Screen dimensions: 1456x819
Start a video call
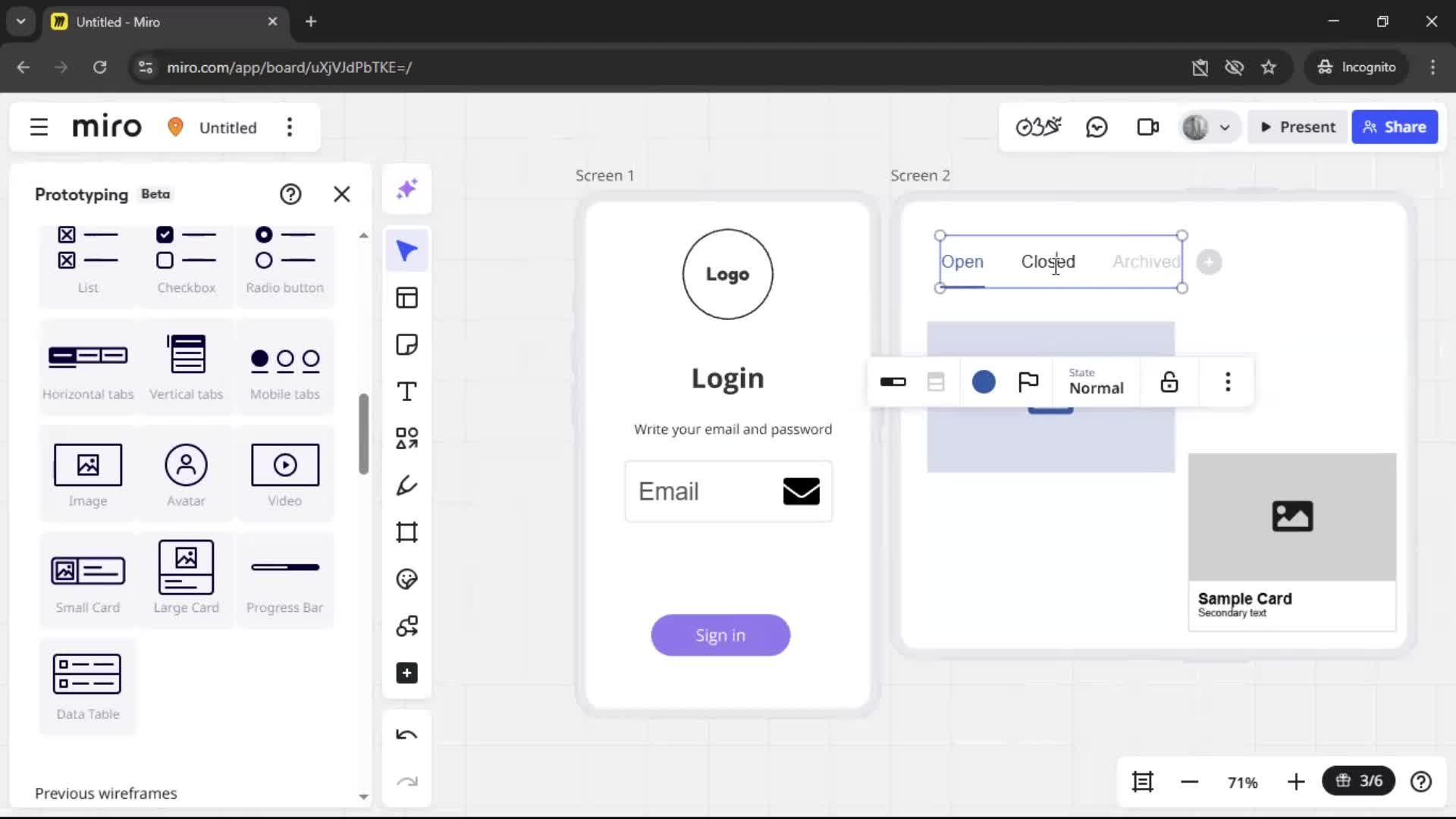coord(1148,127)
